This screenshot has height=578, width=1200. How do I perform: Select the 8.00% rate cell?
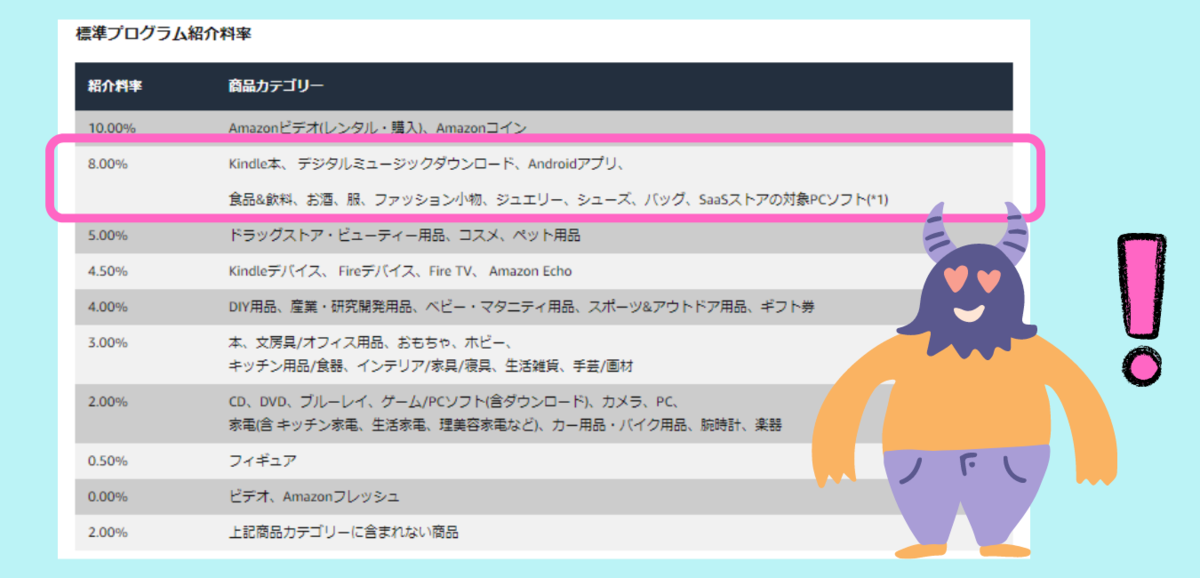(x=108, y=164)
